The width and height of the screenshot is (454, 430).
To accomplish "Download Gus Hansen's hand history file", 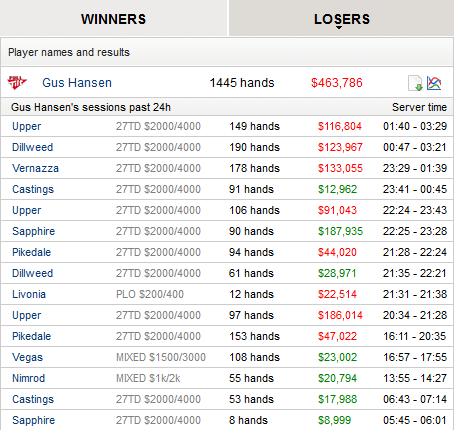I will [415, 83].
